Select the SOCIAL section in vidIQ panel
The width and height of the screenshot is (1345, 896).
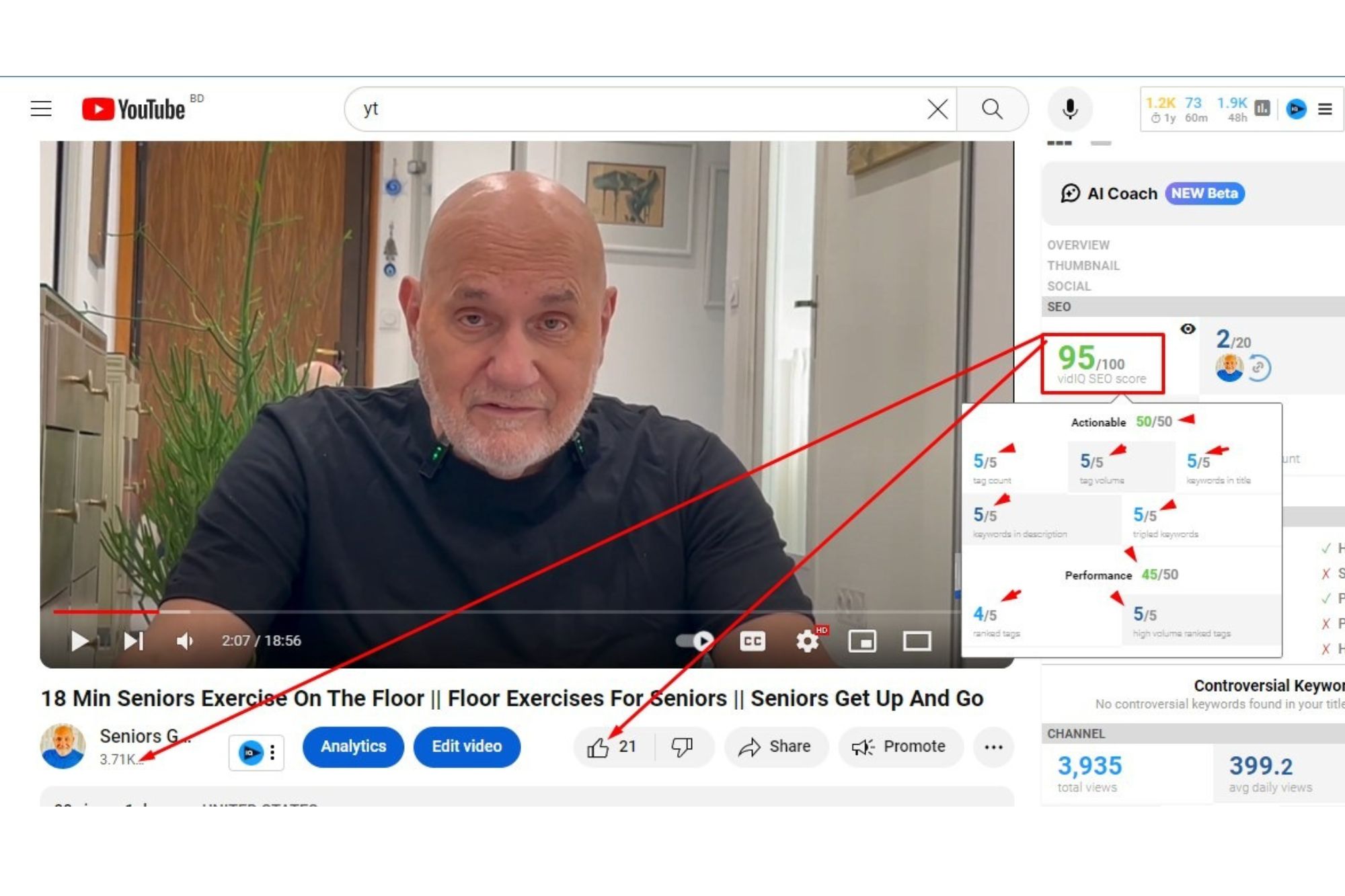pos(1069,286)
